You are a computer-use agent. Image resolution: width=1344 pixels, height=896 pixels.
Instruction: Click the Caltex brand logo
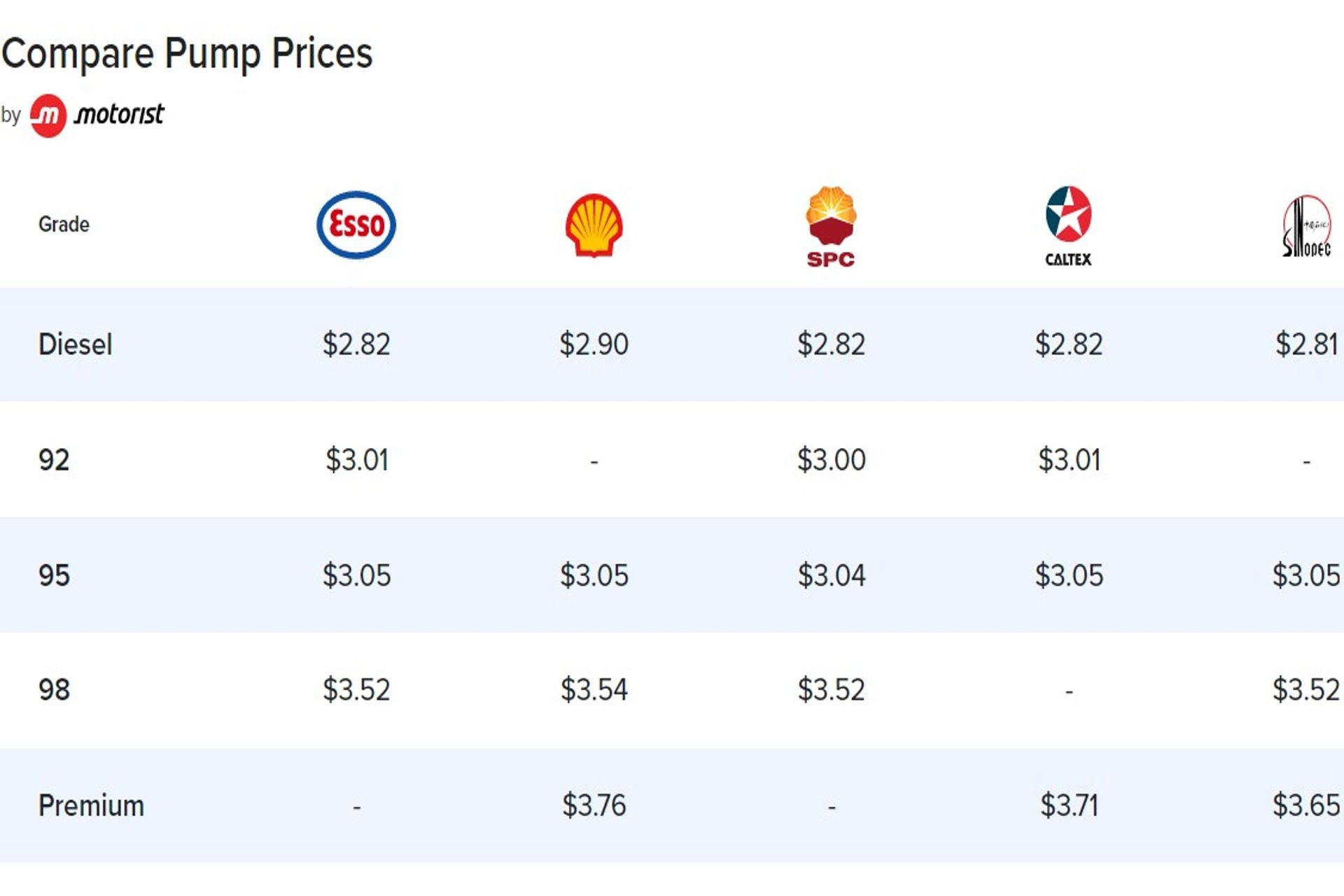(x=1068, y=226)
